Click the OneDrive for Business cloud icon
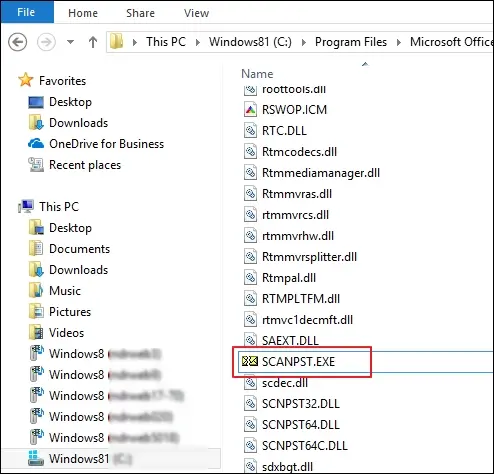 (x=36, y=144)
